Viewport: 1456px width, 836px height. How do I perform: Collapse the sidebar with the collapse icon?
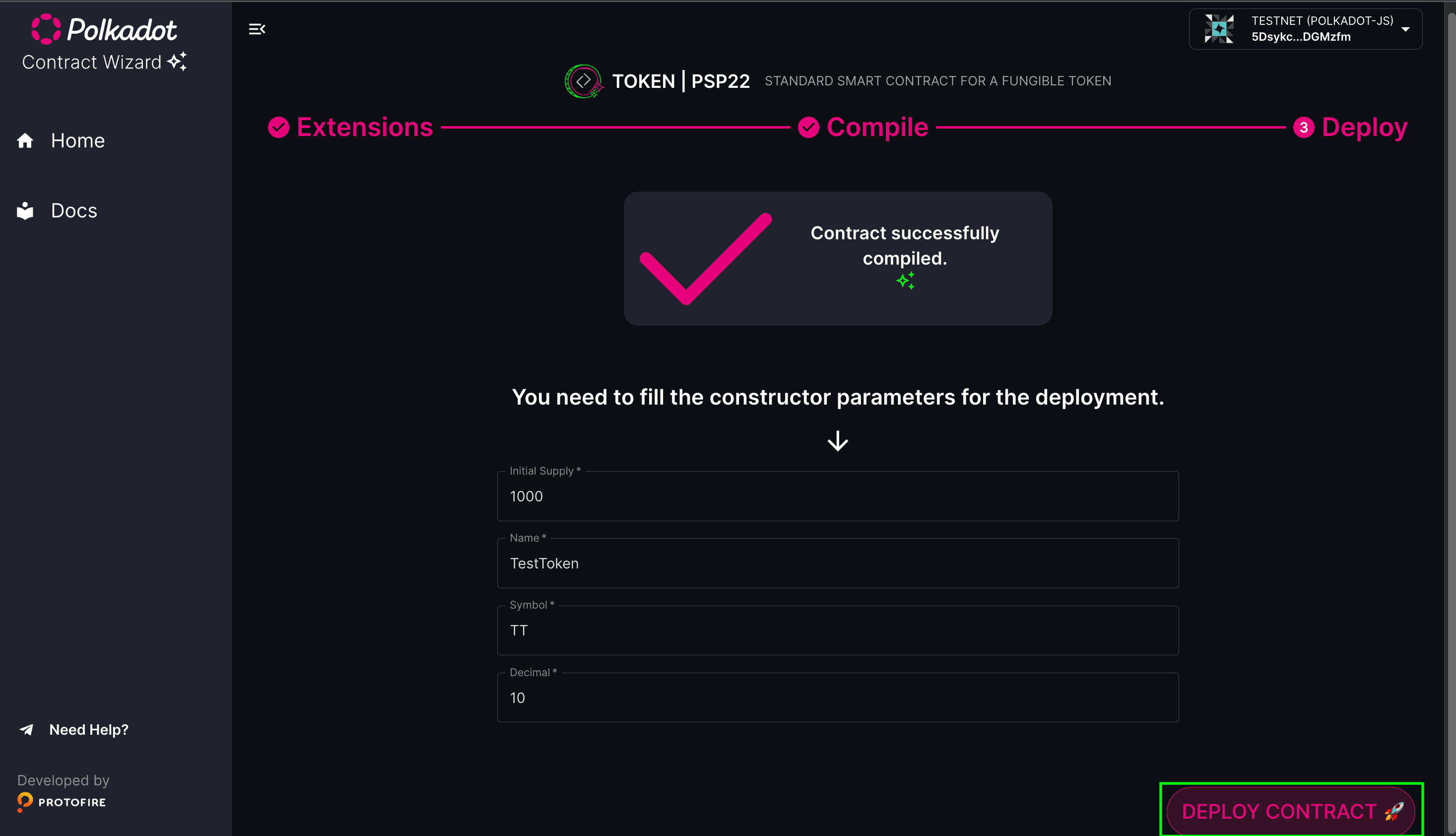[257, 28]
